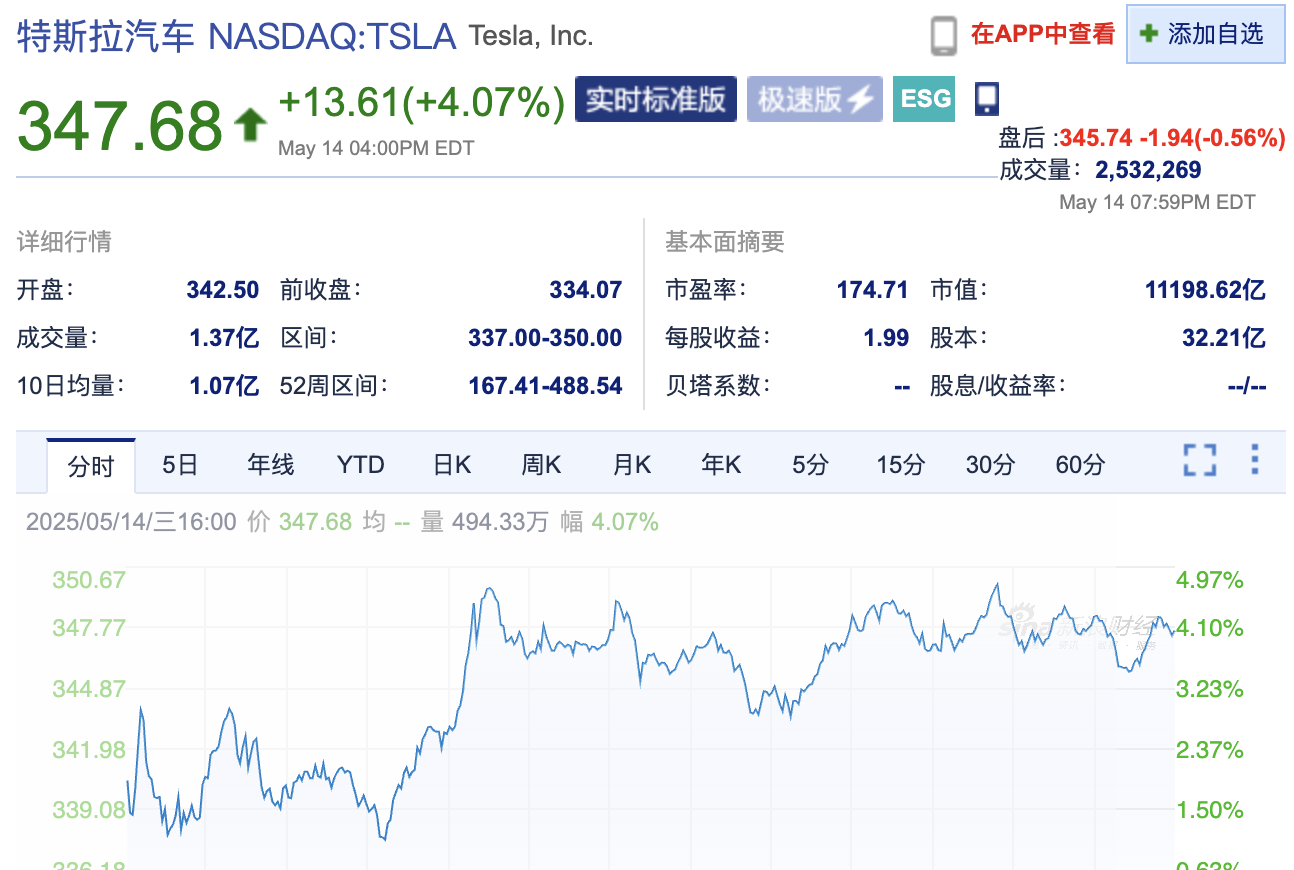The height and width of the screenshot is (870, 1294).
Task: Click the 股本 value 32.21亿
Action: [1224, 338]
